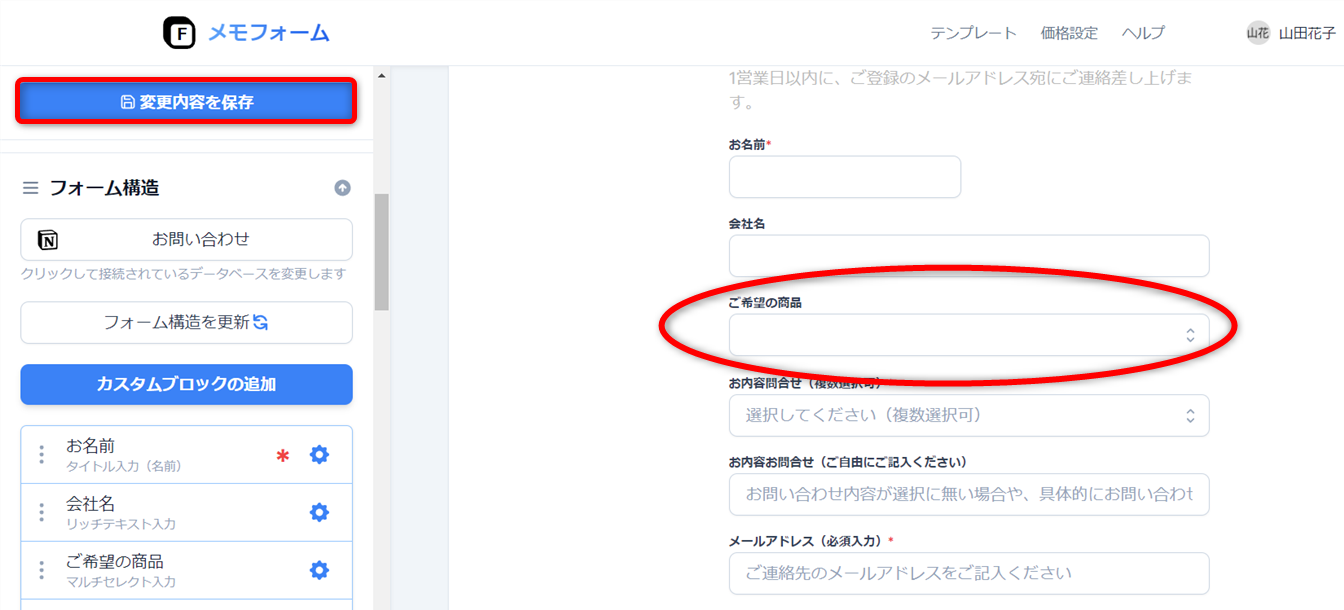
Task: Collapse the フォーム構造 section arrow
Action: pyautogui.click(x=342, y=188)
